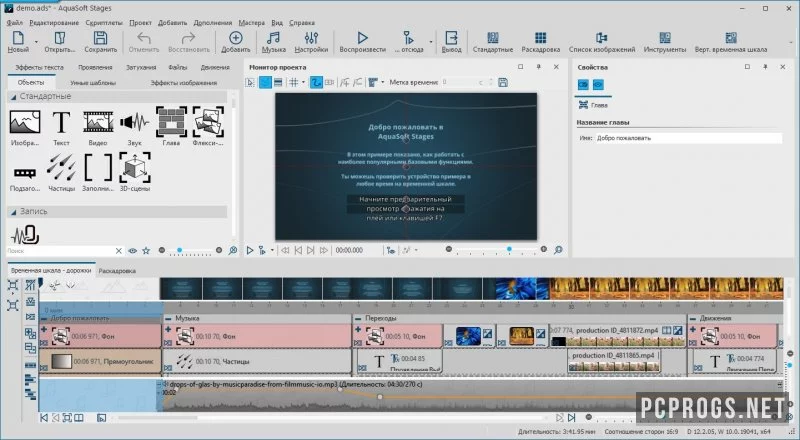Screen dimensions: 800x440
Task: Open the grid options dropdown arrow
Action: click(303, 82)
